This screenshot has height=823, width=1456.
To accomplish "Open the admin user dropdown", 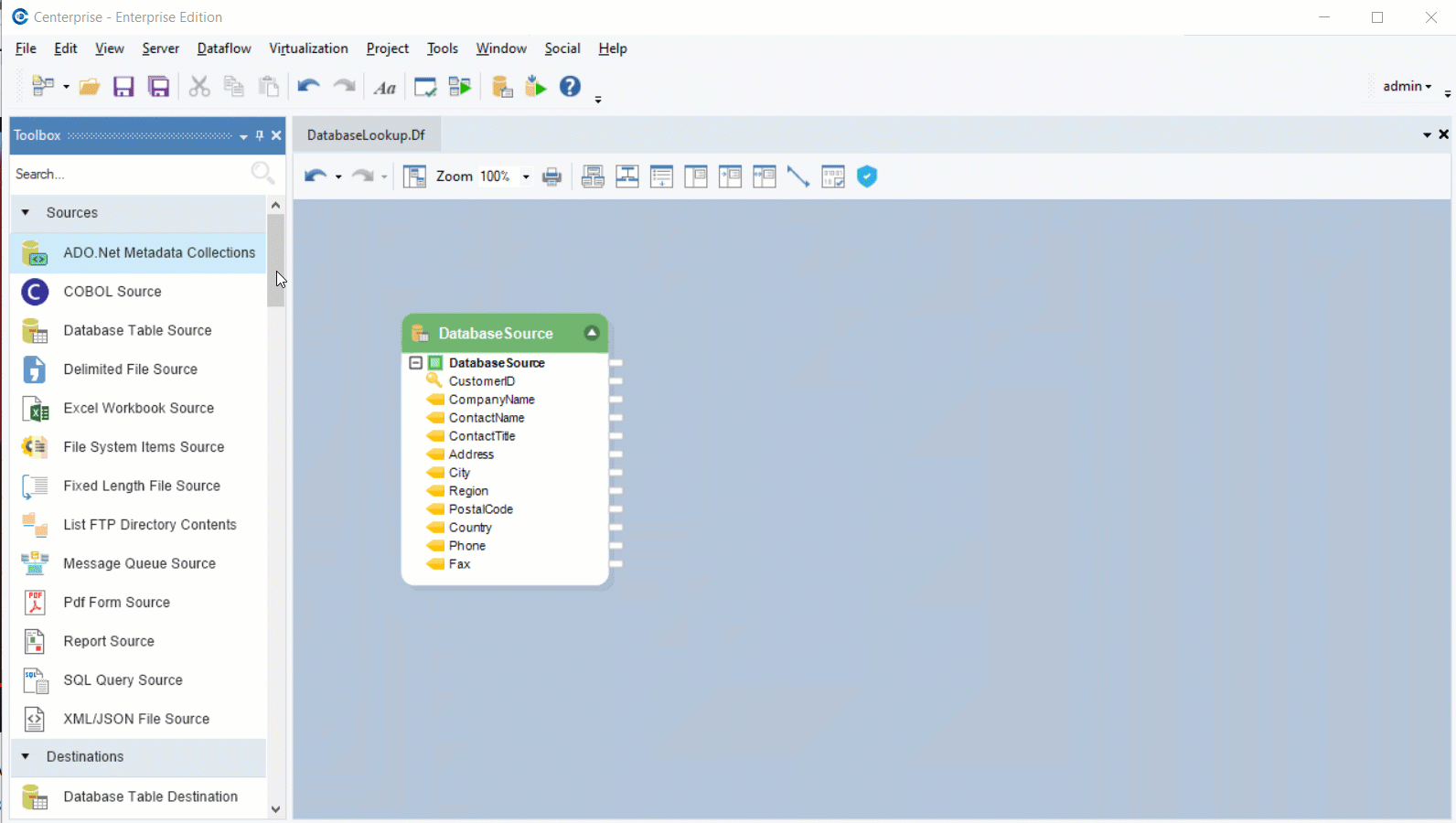I will coord(1407,86).
